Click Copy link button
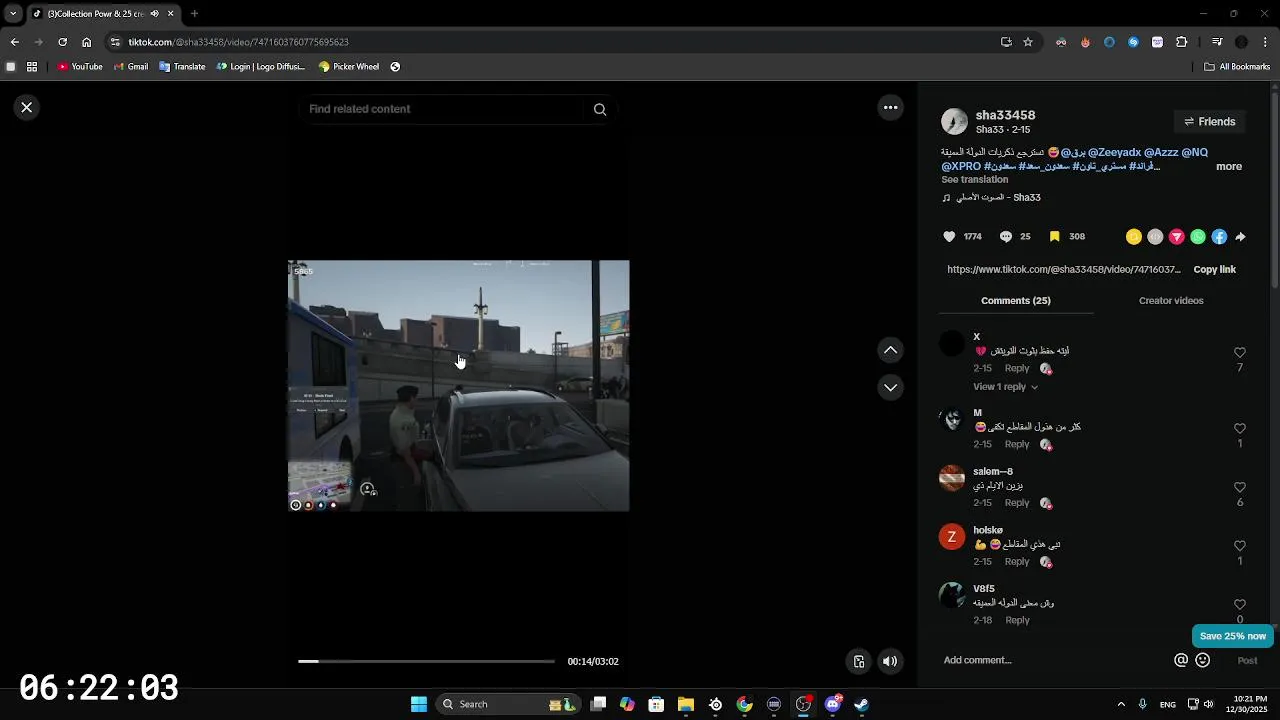 [x=1214, y=270]
